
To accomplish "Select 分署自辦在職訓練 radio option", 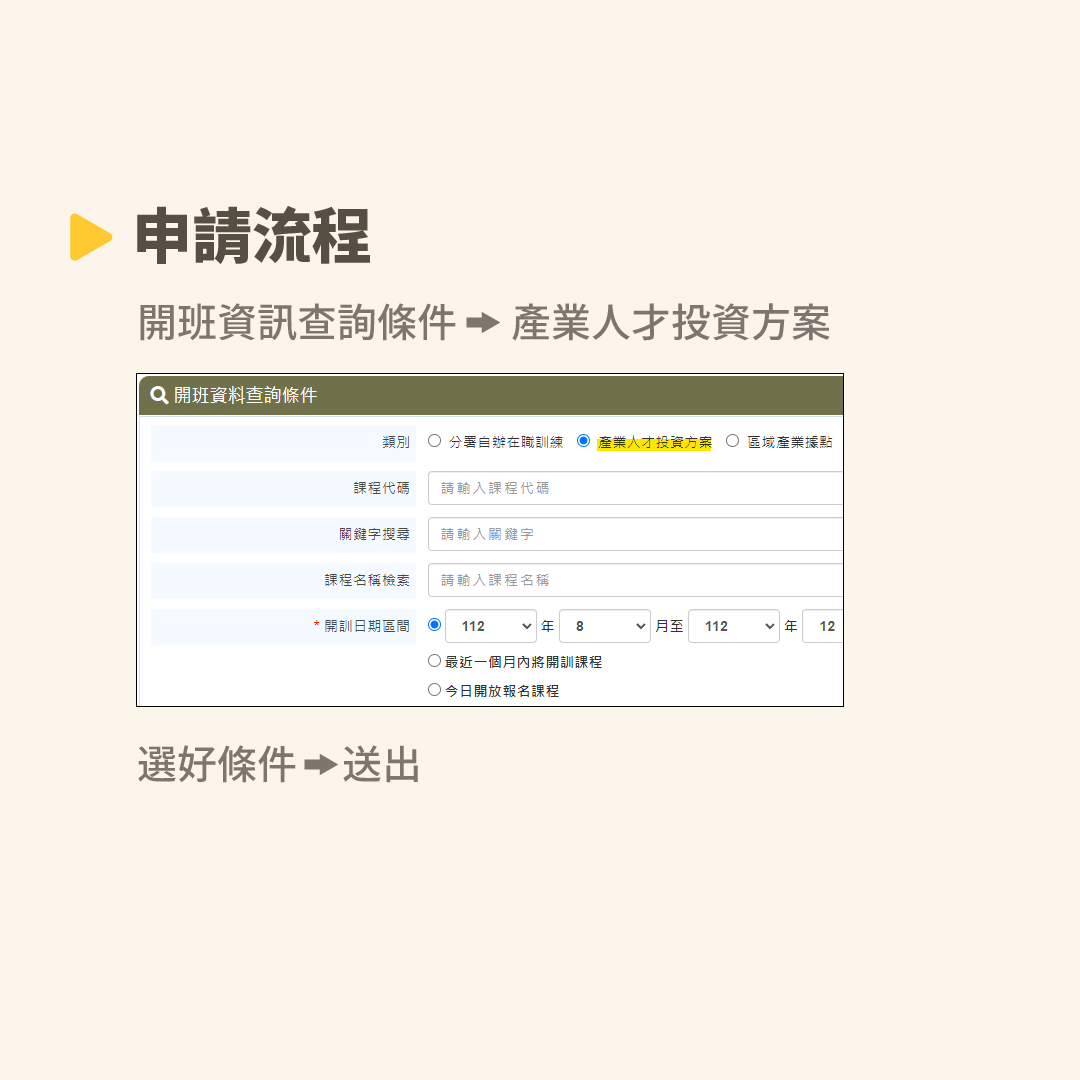I will (435, 441).
